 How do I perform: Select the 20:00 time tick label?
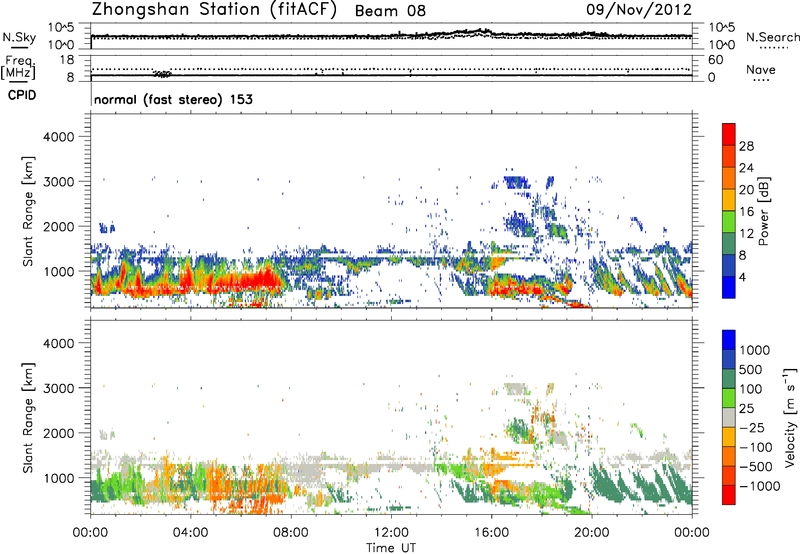coord(592,533)
